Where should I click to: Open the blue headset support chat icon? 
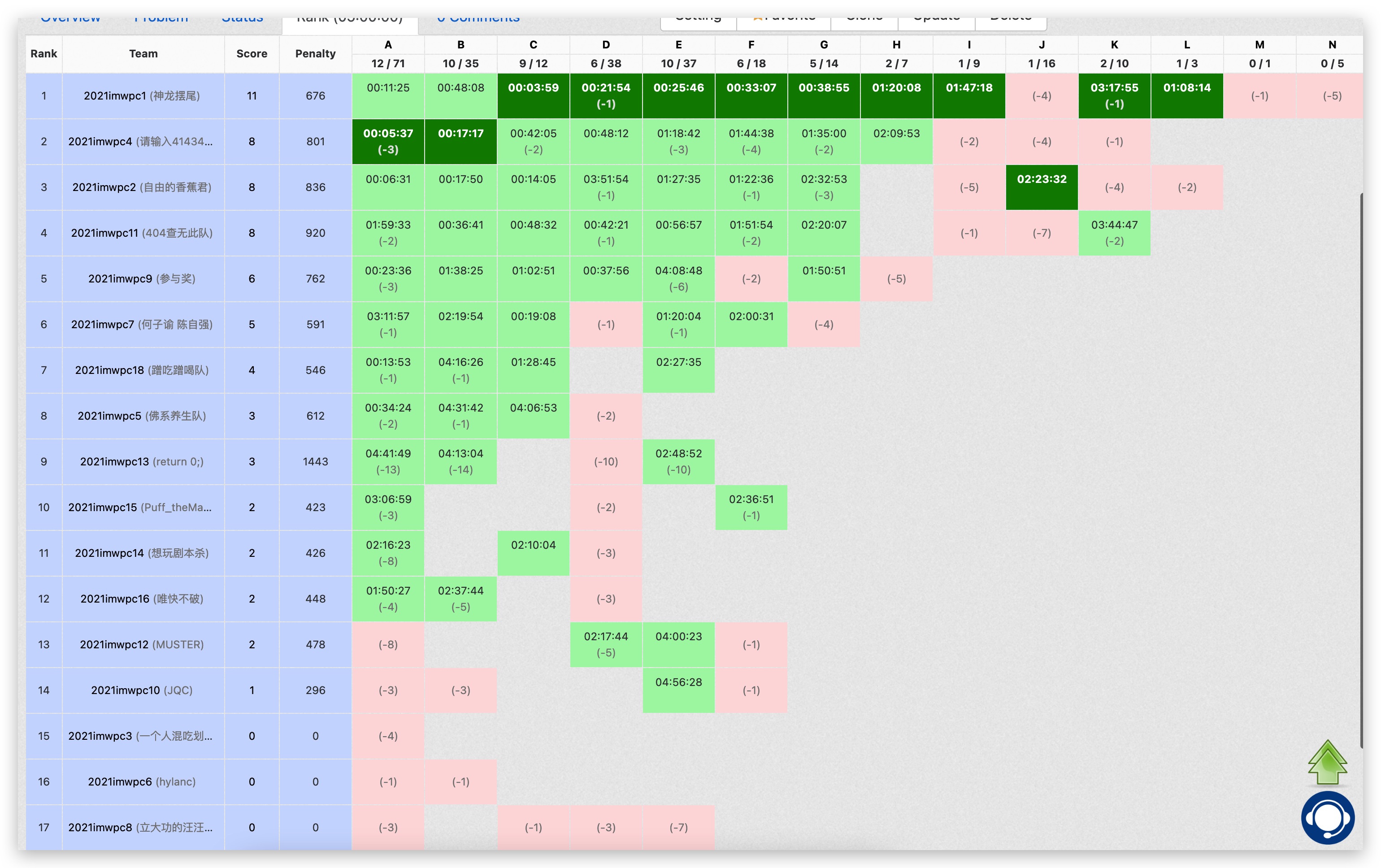tap(1327, 817)
